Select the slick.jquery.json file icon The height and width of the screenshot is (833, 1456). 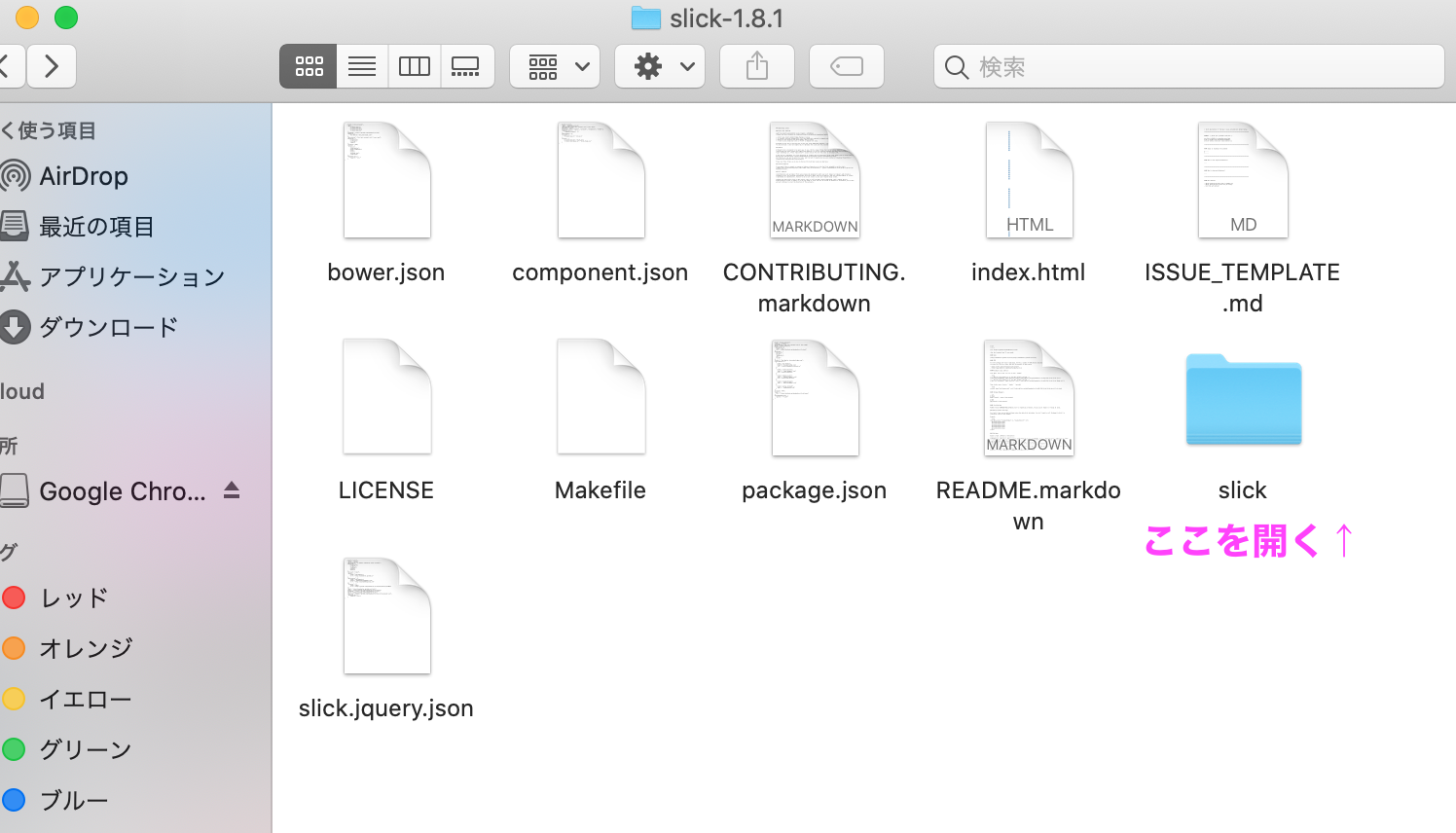tap(386, 616)
